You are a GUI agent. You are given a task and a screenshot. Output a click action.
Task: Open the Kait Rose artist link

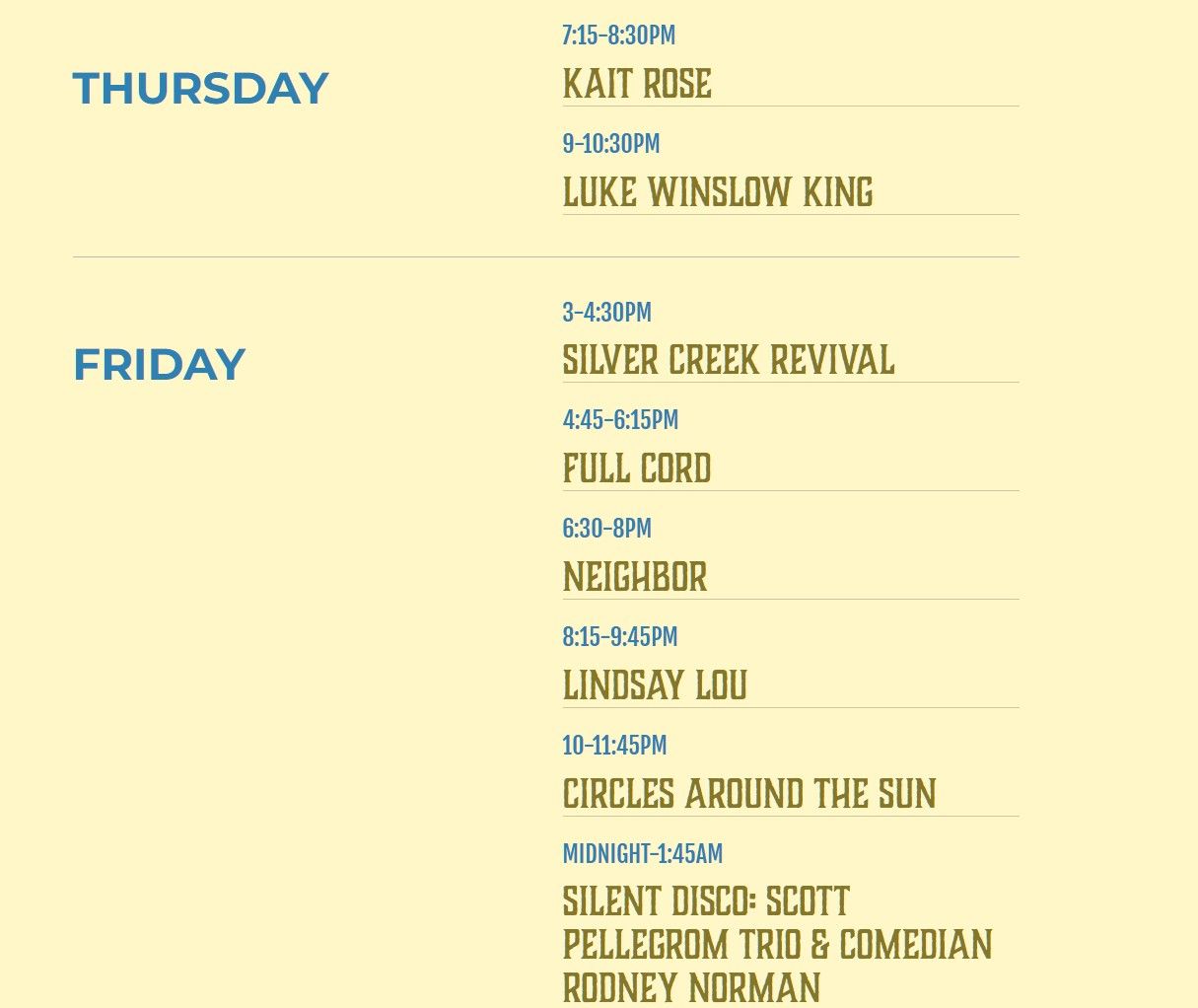pyautogui.click(x=637, y=85)
